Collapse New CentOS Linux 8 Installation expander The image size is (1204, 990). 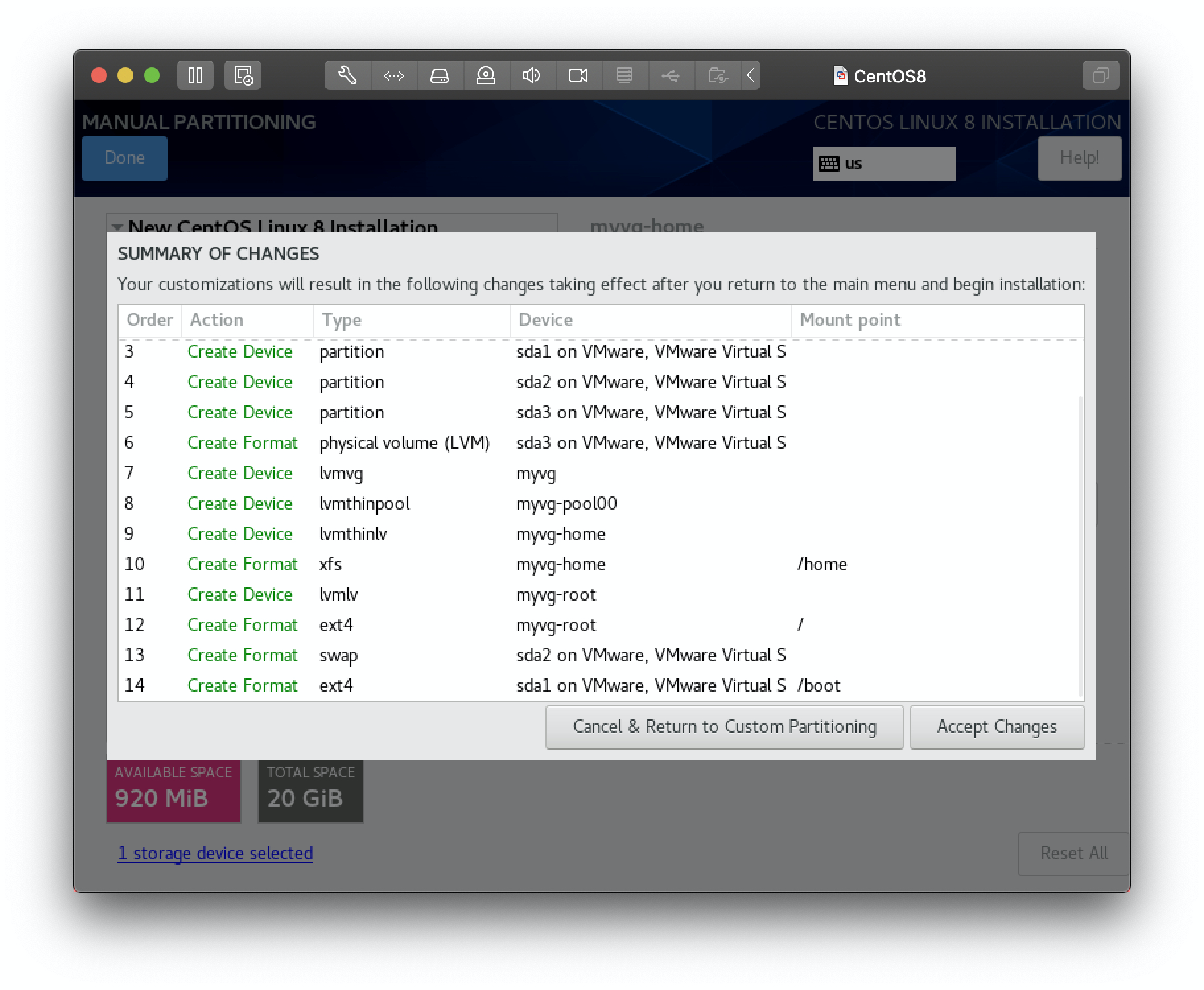[x=117, y=227]
